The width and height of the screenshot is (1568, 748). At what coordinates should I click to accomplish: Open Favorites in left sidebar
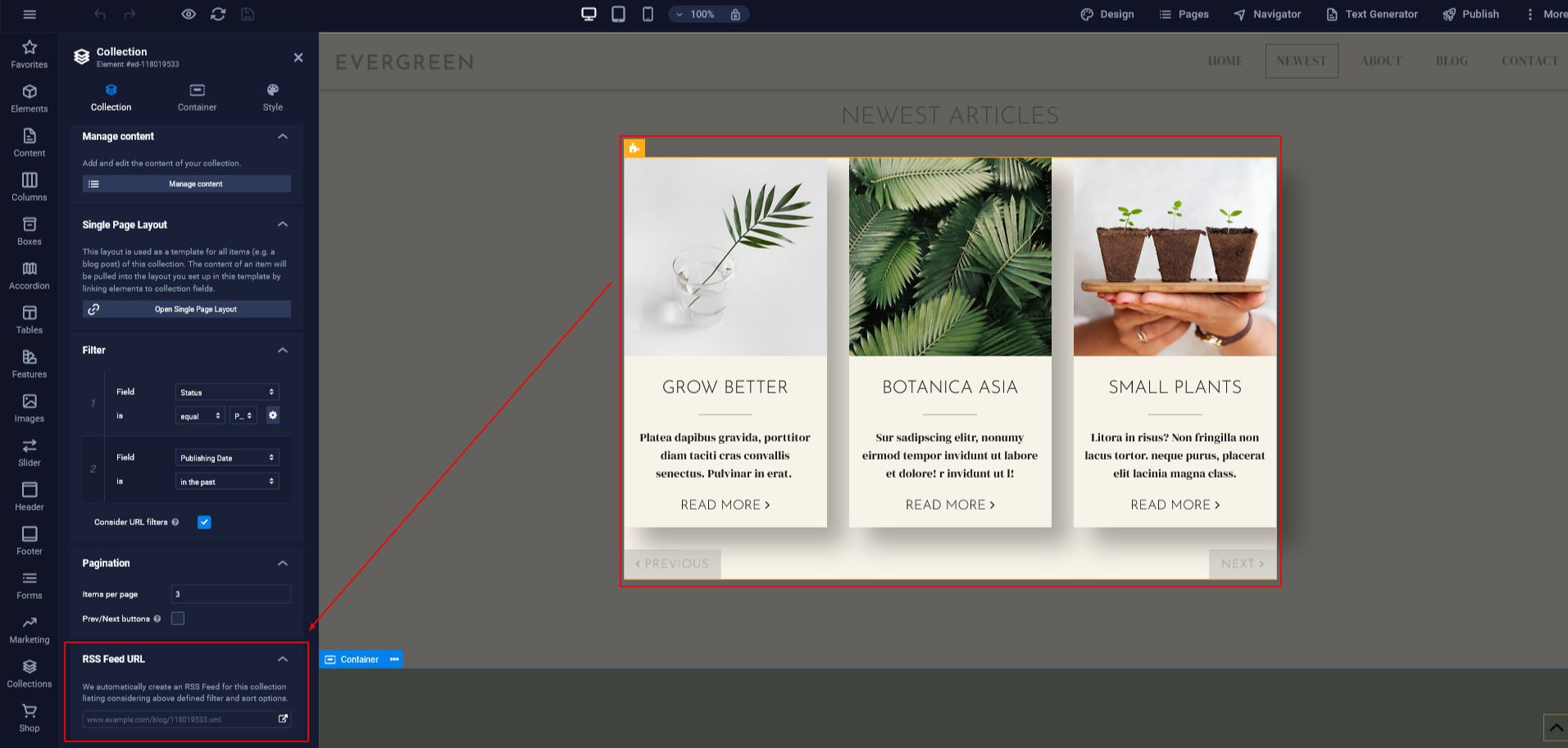click(x=30, y=54)
